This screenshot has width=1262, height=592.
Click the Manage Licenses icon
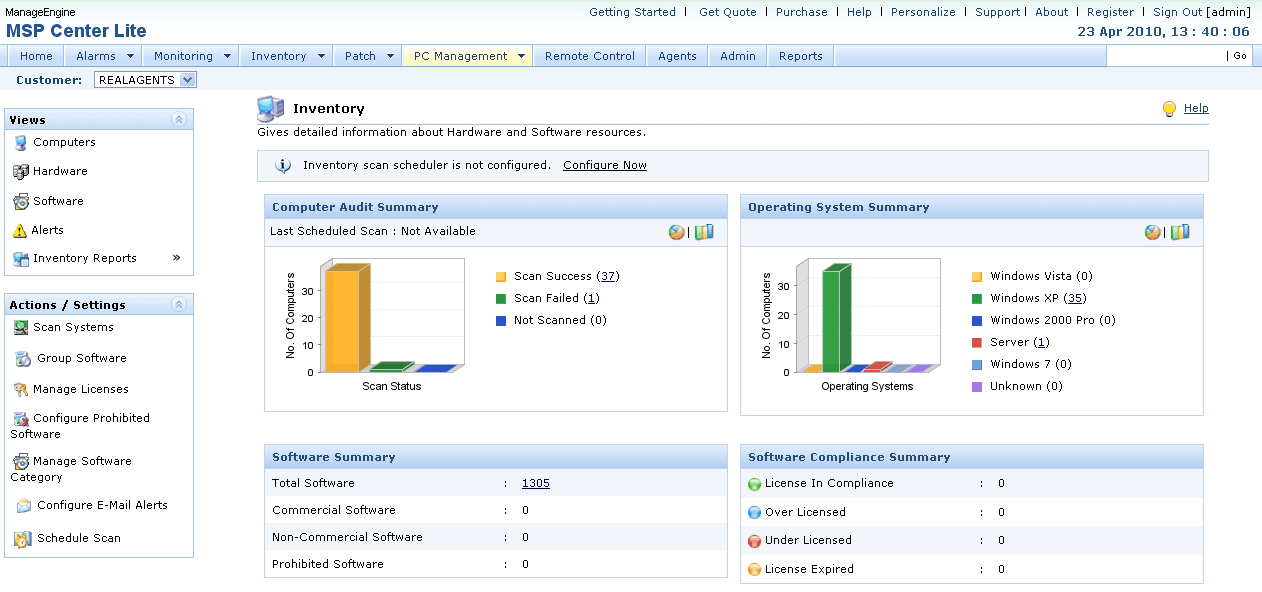click(21, 390)
